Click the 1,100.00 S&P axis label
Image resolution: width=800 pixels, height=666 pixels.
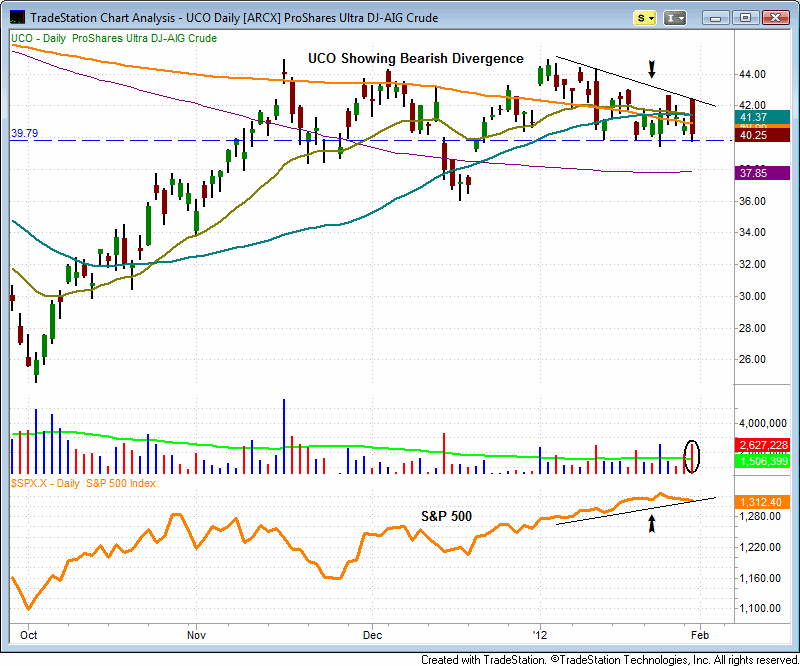tap(760, 608)
